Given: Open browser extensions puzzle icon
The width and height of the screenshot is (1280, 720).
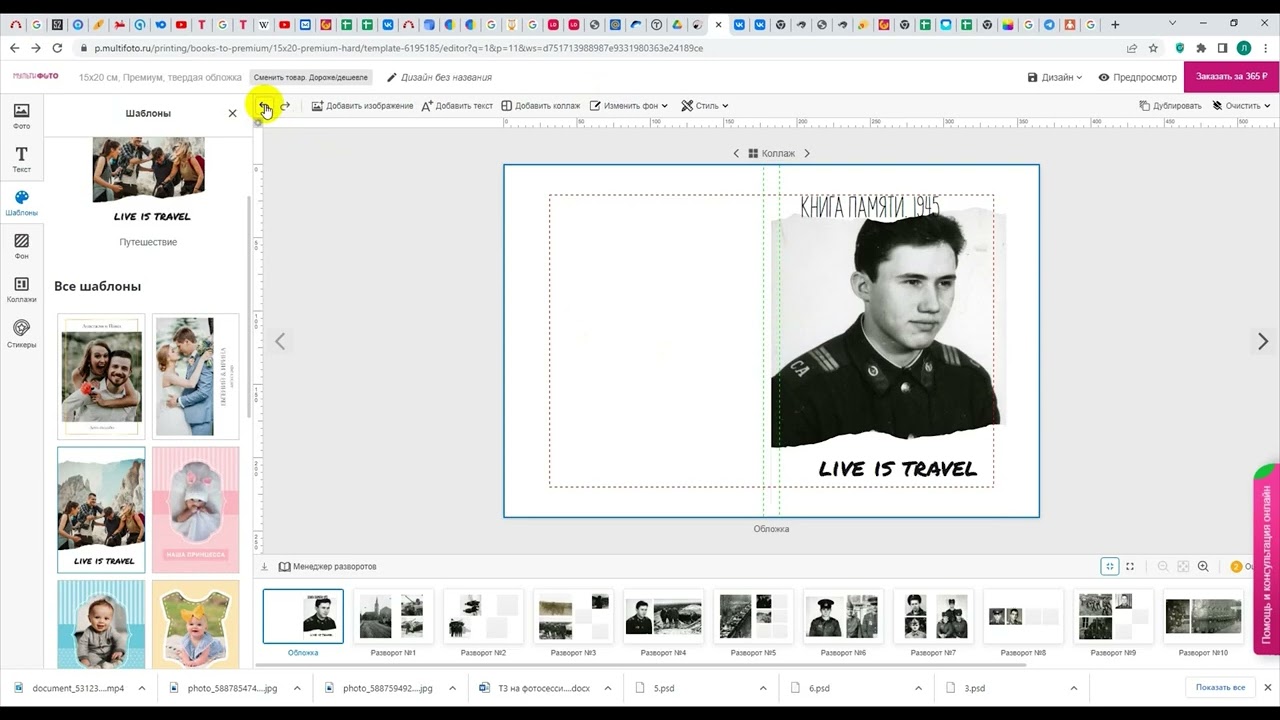Looking at the screenshot, I should 1201,48.
